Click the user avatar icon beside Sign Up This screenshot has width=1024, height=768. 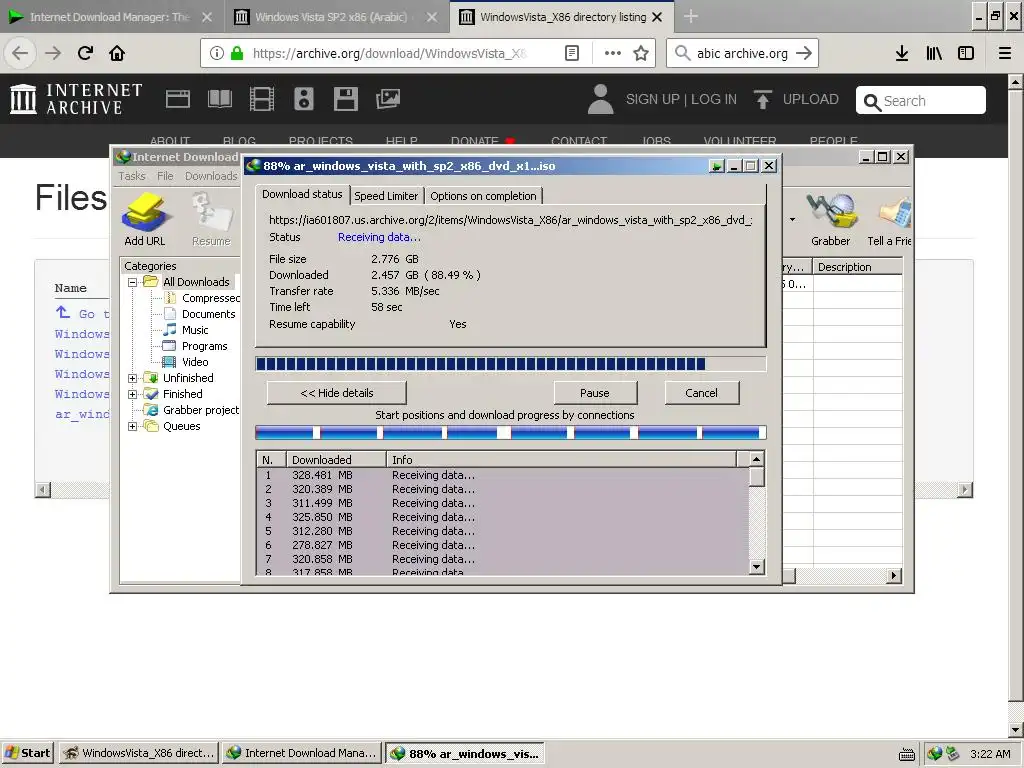pyautogui.click(x=600, y=99)
